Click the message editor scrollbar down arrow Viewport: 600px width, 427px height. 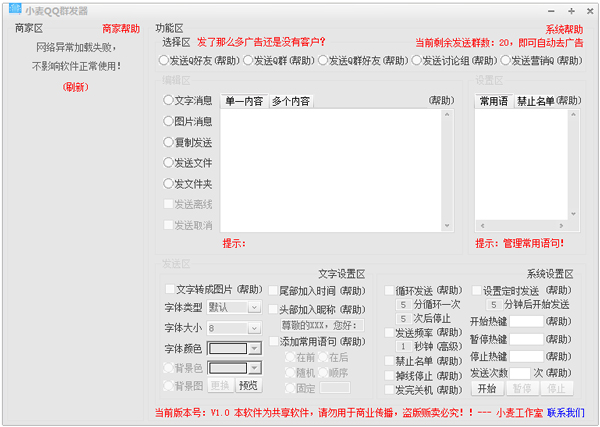coord(447,226)
